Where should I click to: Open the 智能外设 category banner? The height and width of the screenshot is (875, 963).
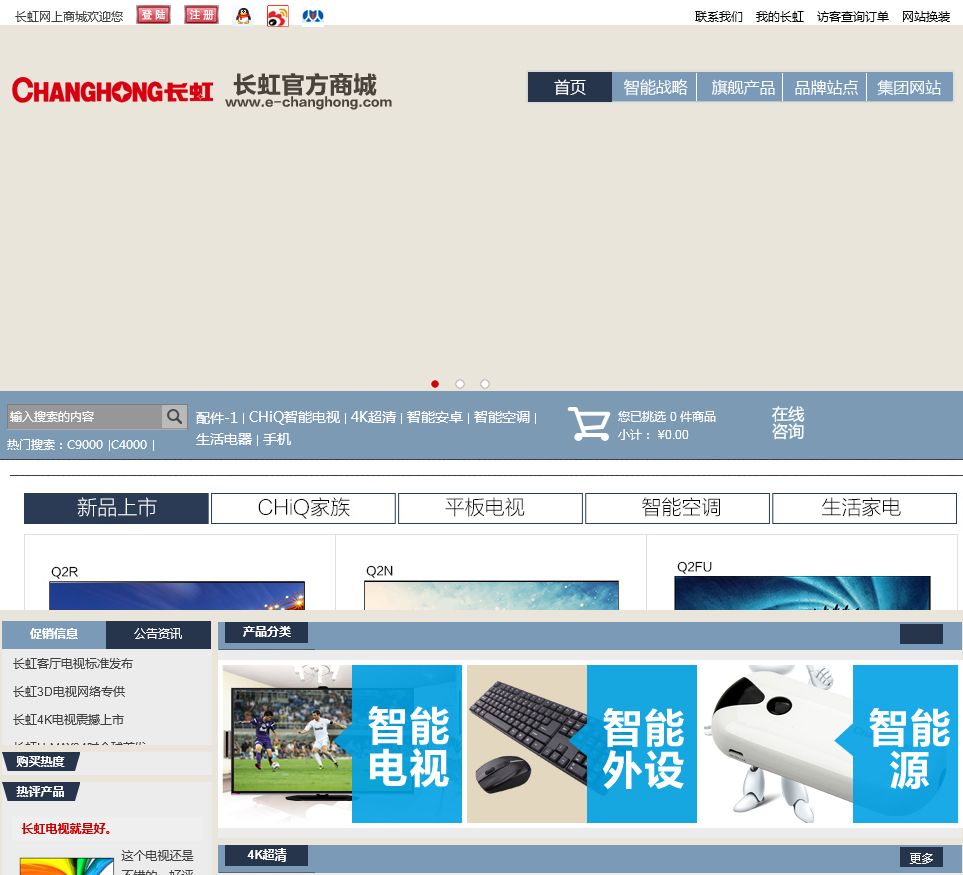(x=582, y=744)
